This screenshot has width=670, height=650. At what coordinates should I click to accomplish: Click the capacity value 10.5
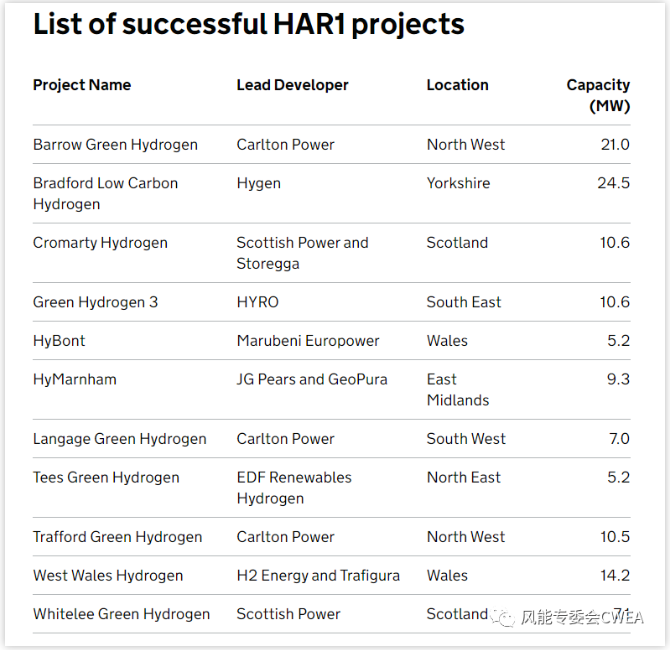(615, 537)
